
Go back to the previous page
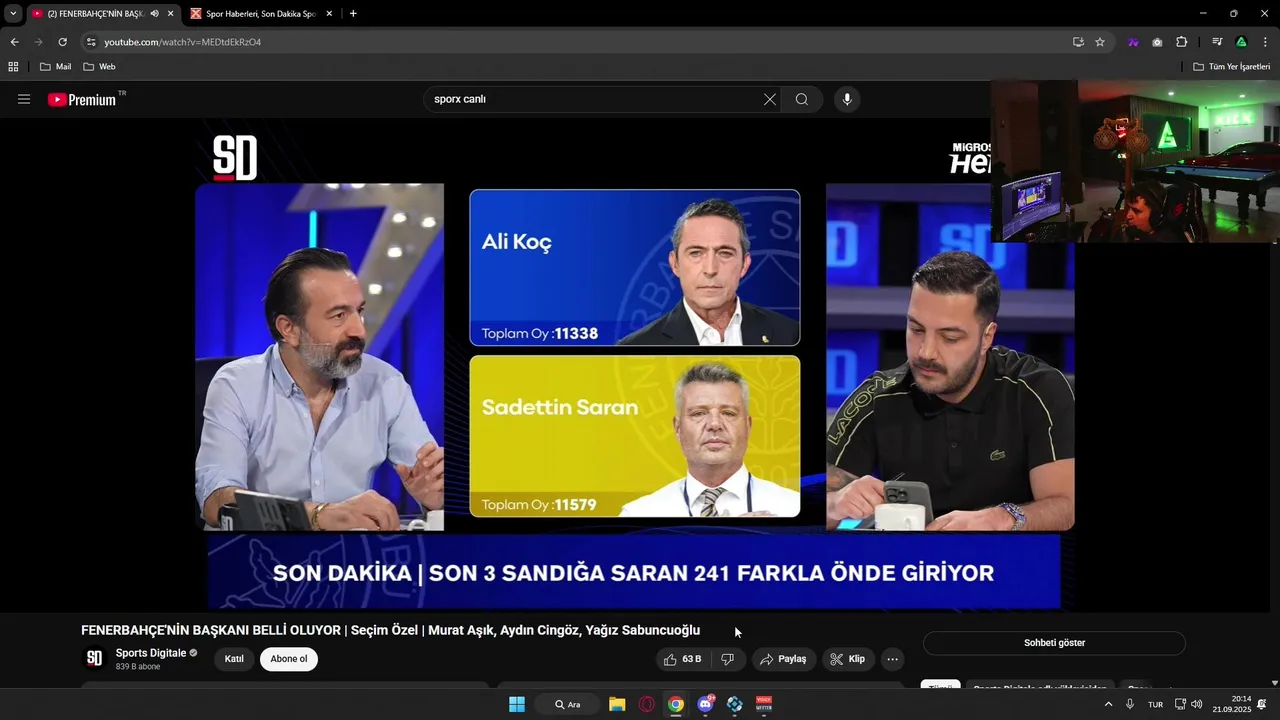(14, 42)
